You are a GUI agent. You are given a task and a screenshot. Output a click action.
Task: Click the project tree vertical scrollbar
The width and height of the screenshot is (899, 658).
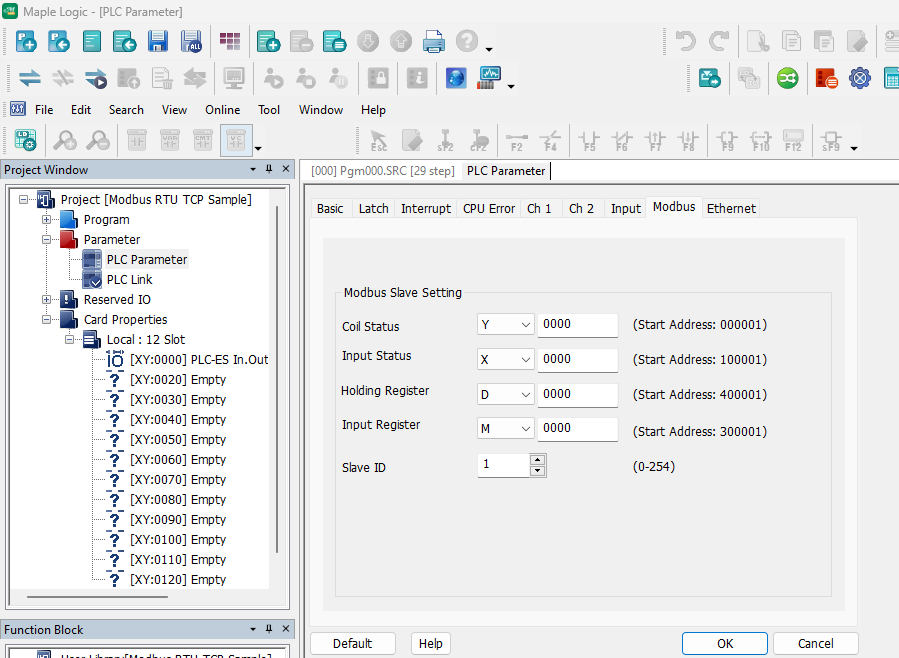pos(277,378)
